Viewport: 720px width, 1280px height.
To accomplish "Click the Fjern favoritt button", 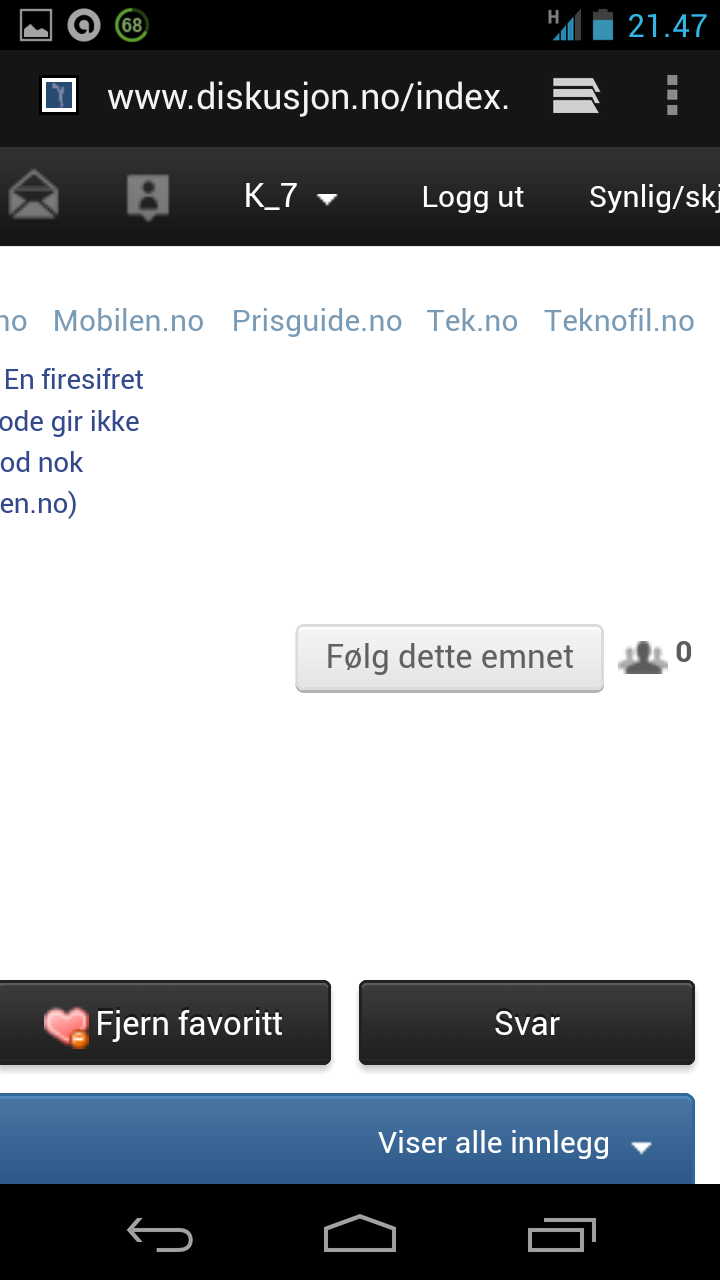I will pyautogui.click(x=162, y=1023).
